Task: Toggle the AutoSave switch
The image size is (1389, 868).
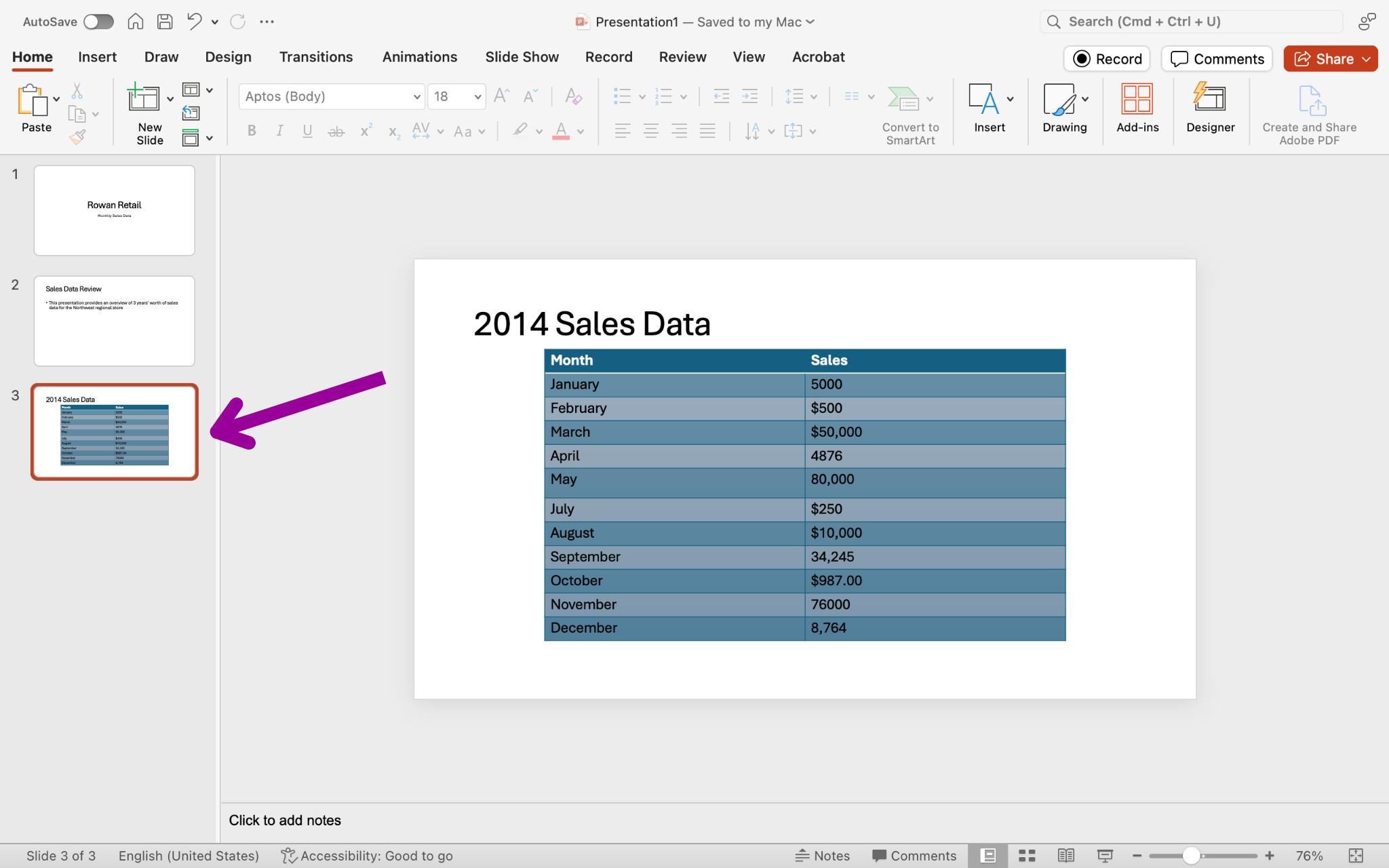Action: pyautogui.click(x=98, y=22)
